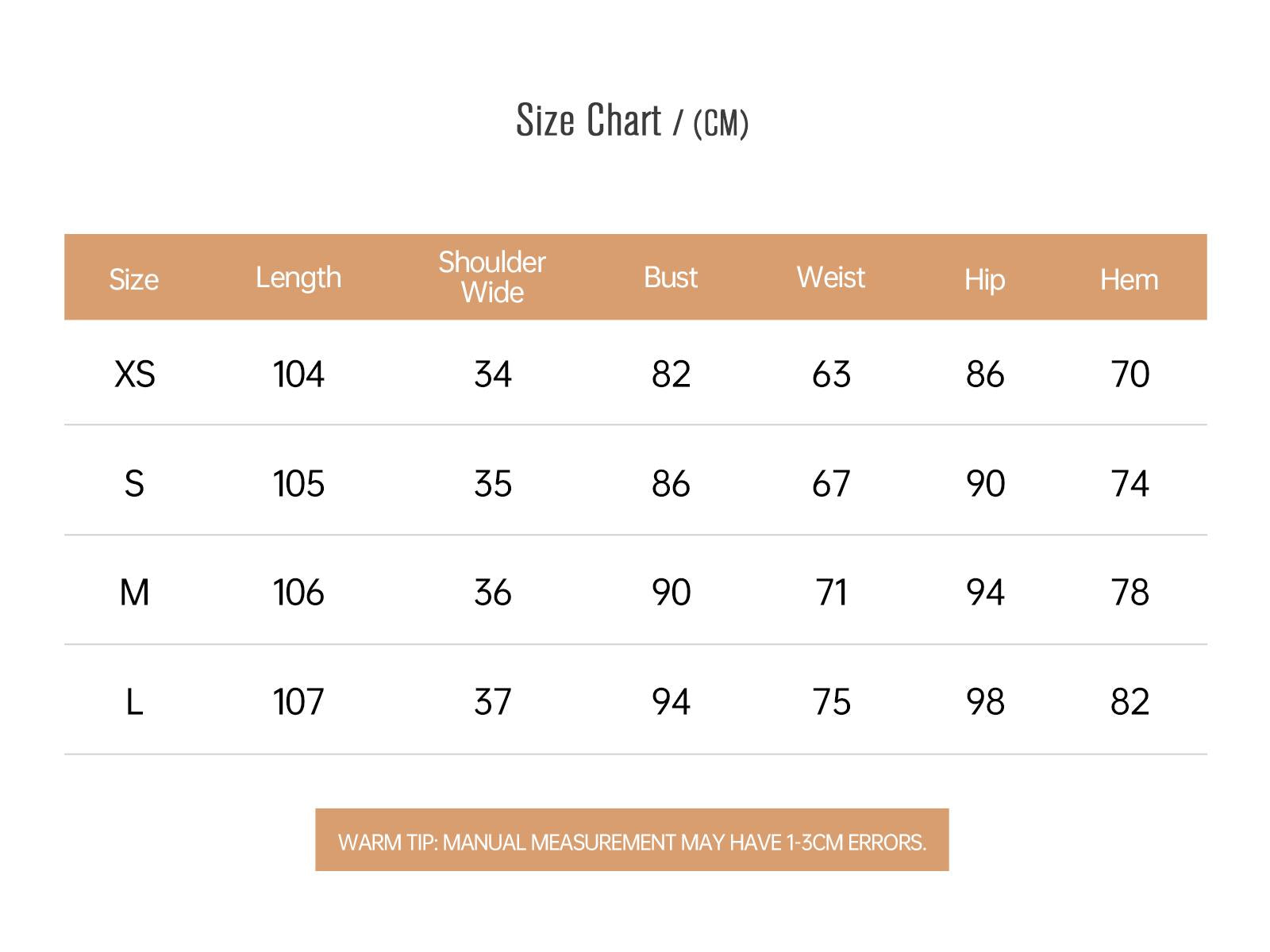Select the L hip value 98

[985, 702]
